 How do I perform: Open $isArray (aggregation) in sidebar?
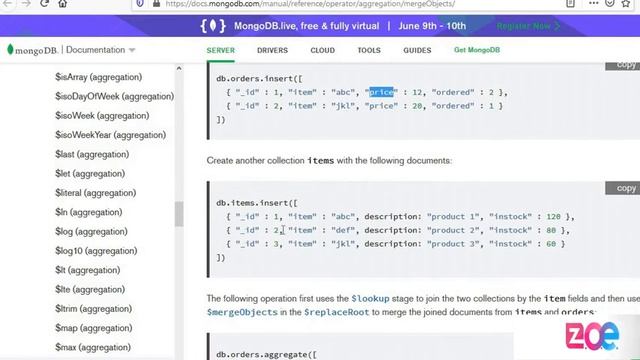(98, 77)
